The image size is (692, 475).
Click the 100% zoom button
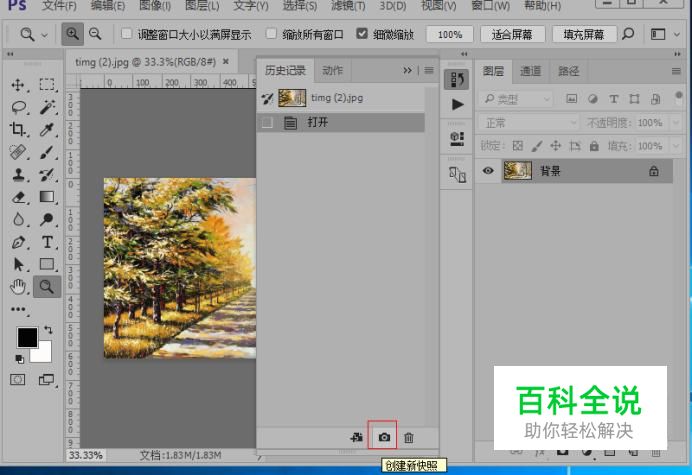450,34
